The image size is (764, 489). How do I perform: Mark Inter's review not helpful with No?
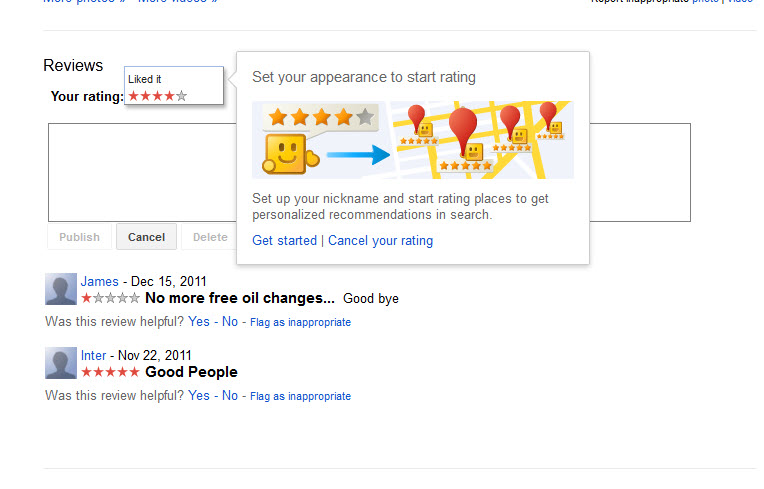click(230, 396)
